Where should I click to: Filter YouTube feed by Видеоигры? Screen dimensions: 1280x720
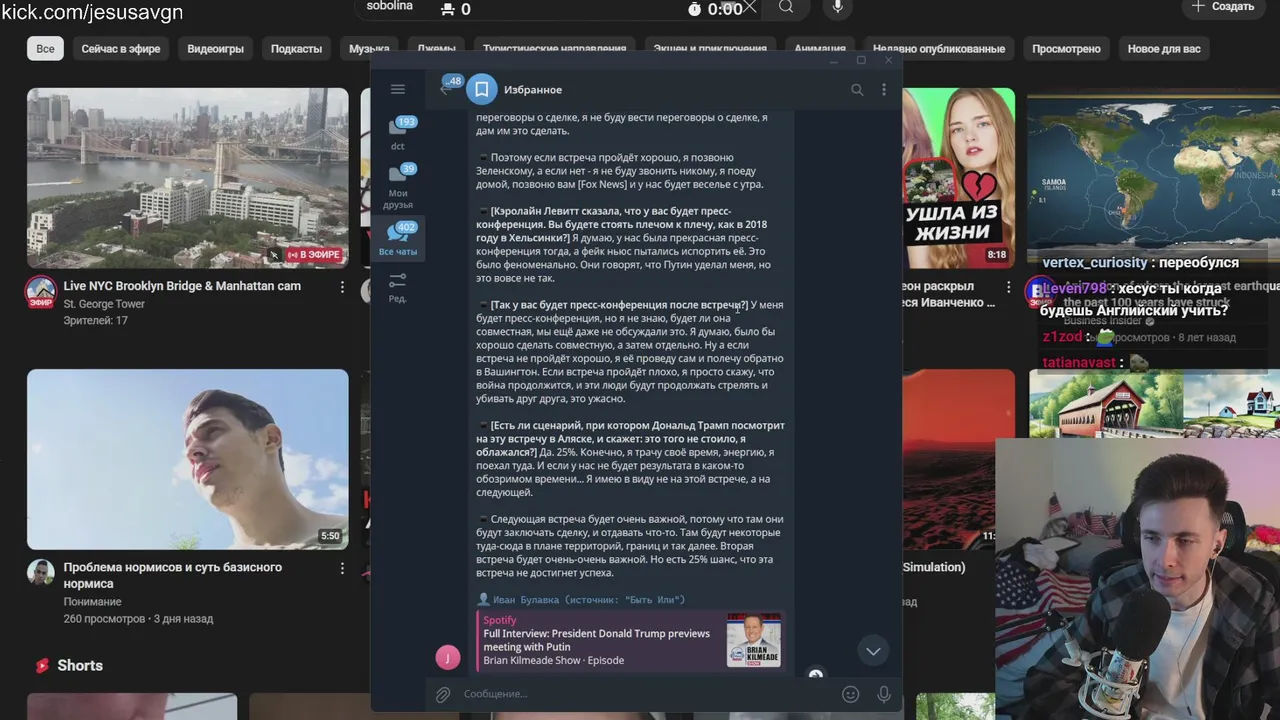pos(215,49)
